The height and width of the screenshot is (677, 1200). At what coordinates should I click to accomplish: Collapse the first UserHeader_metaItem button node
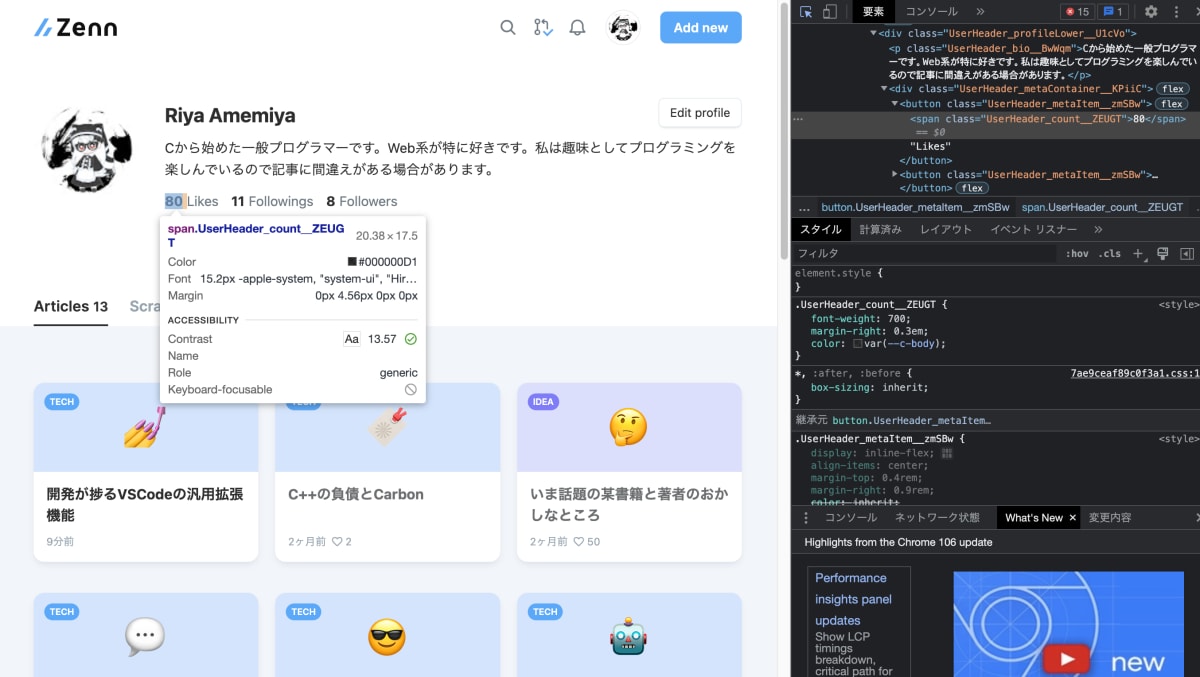(896, 104)
